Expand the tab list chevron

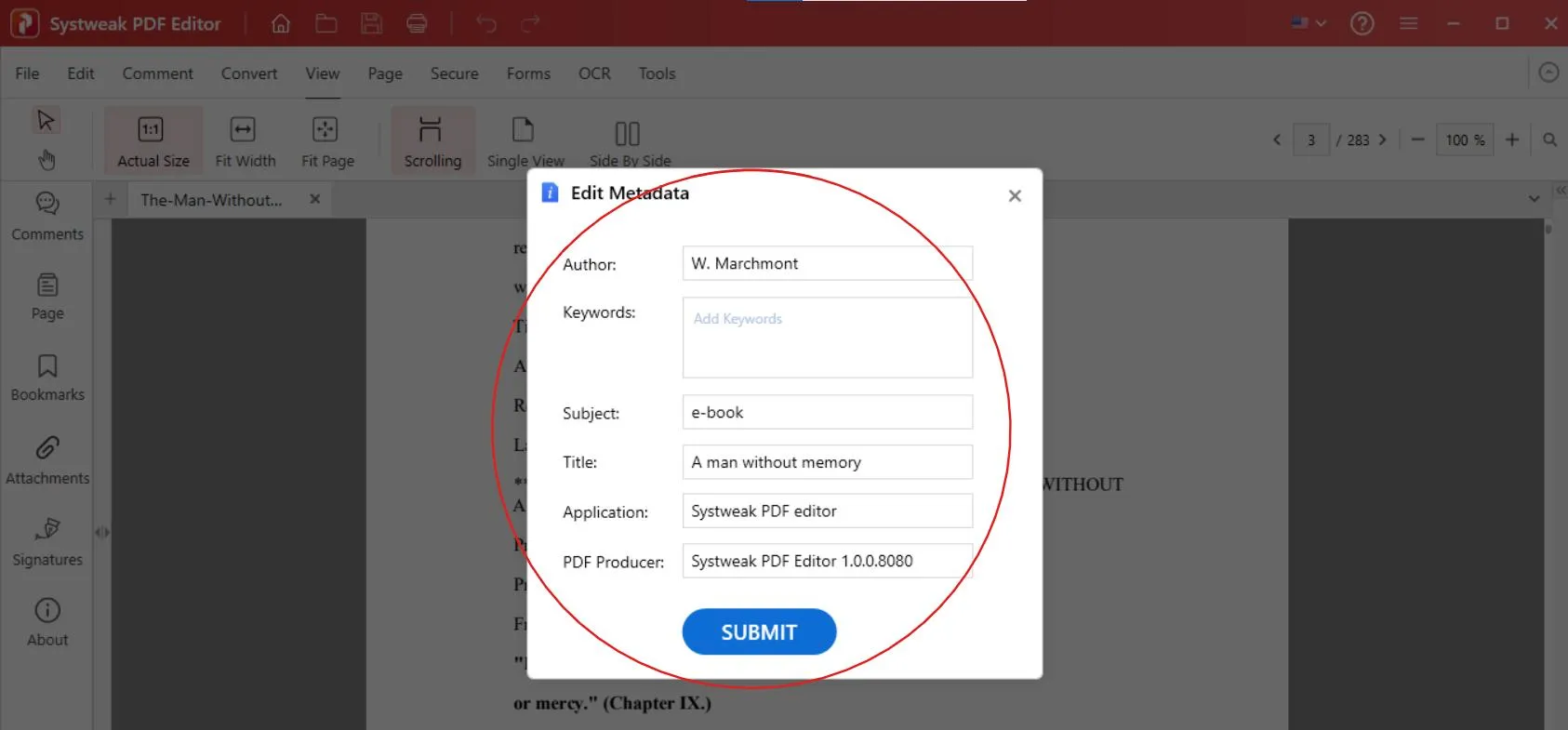pyautogui.click(x=1534, y=199)
